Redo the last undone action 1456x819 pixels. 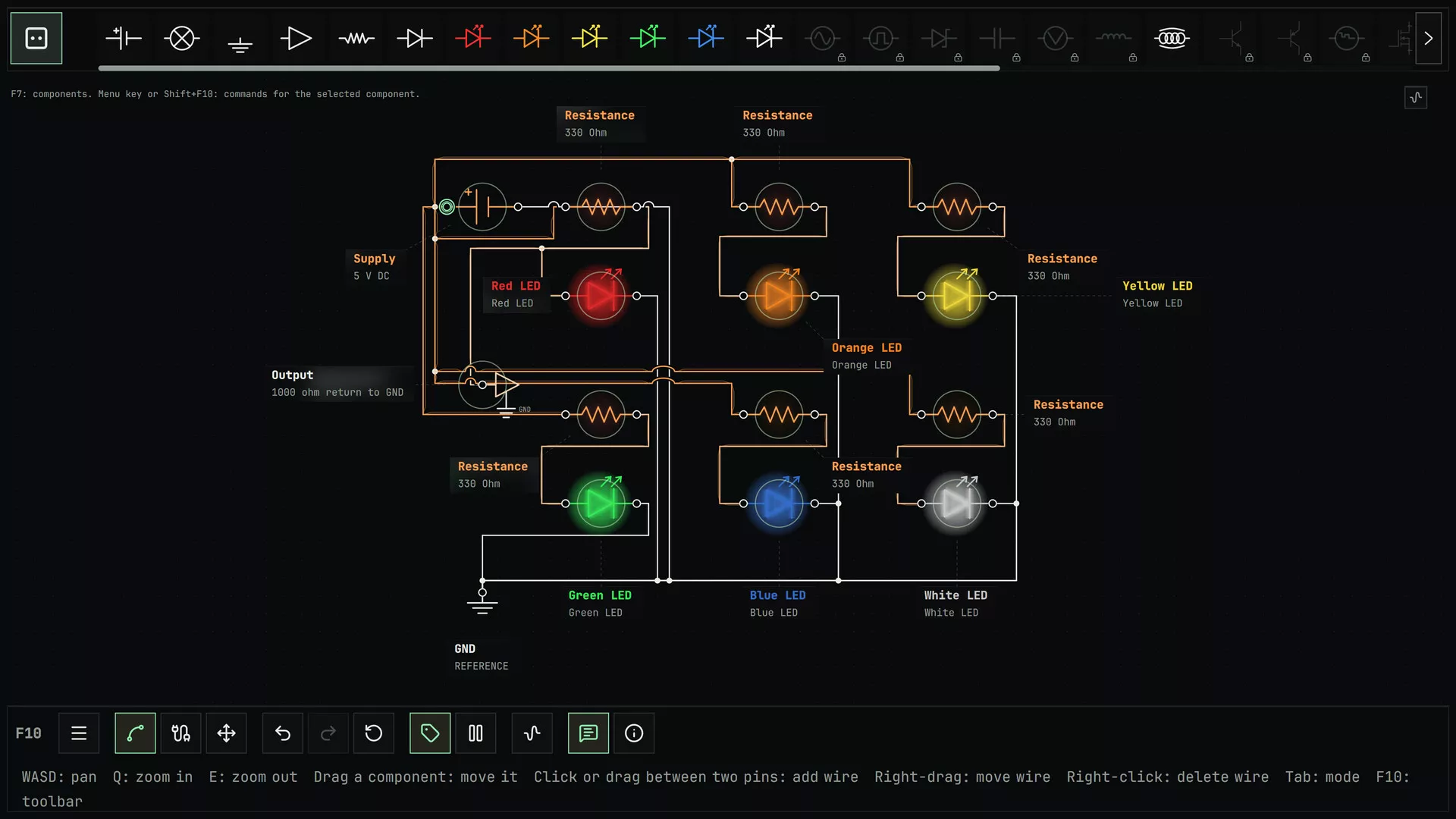[328, 733]
